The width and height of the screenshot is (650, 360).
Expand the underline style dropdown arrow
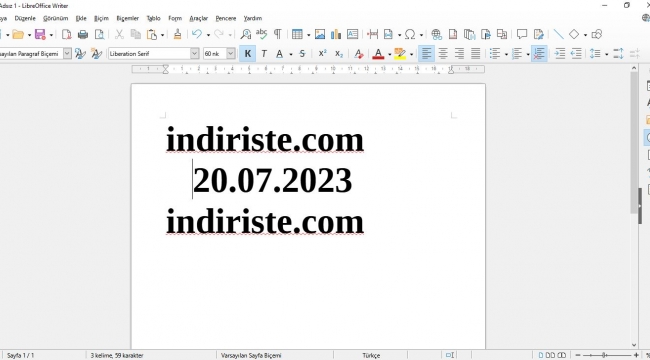coord(291,54)
